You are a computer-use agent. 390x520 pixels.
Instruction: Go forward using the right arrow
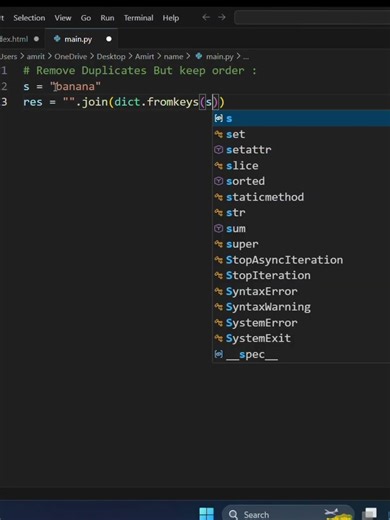tap(222, 17)
